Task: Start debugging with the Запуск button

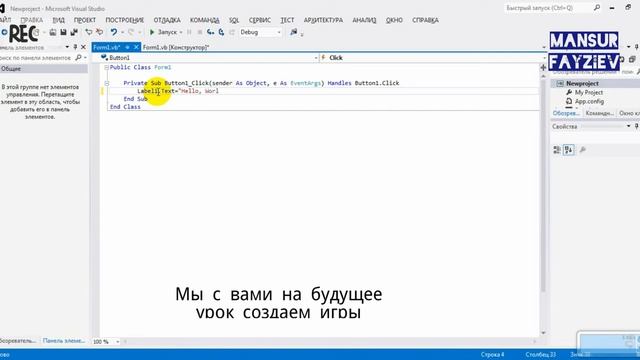Action: tap(163, 32)
